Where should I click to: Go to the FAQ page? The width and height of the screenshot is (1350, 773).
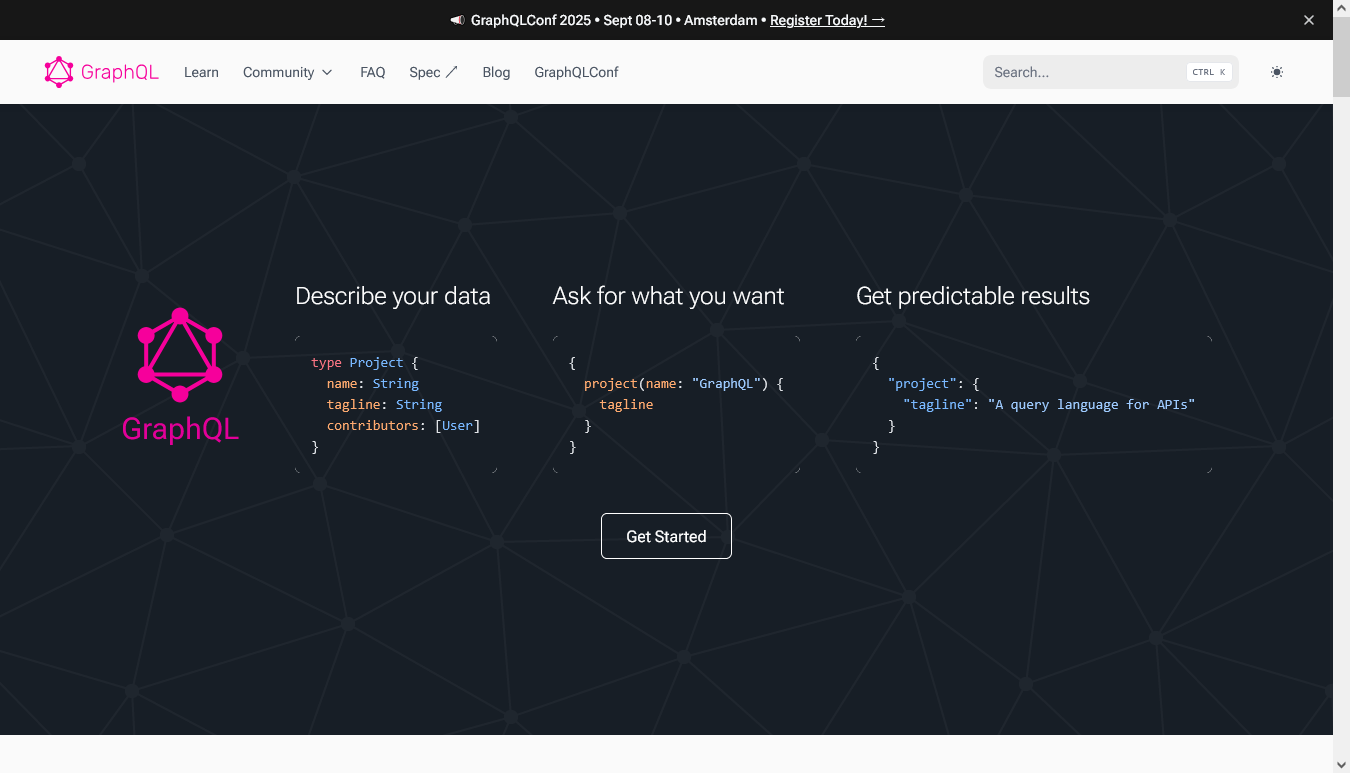tap(372, 72)
